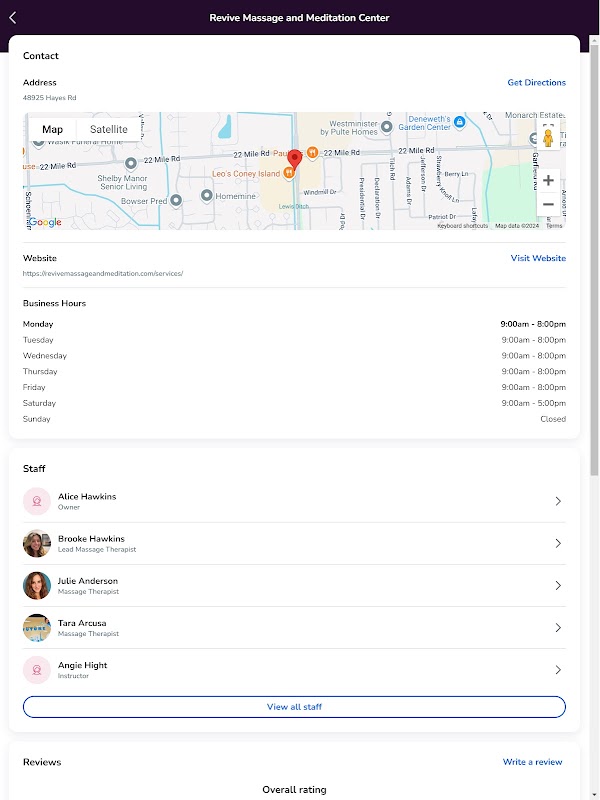Click the Bowser Pred map marker
Viewport: 600px width, 800px height.
coord(176,201)
